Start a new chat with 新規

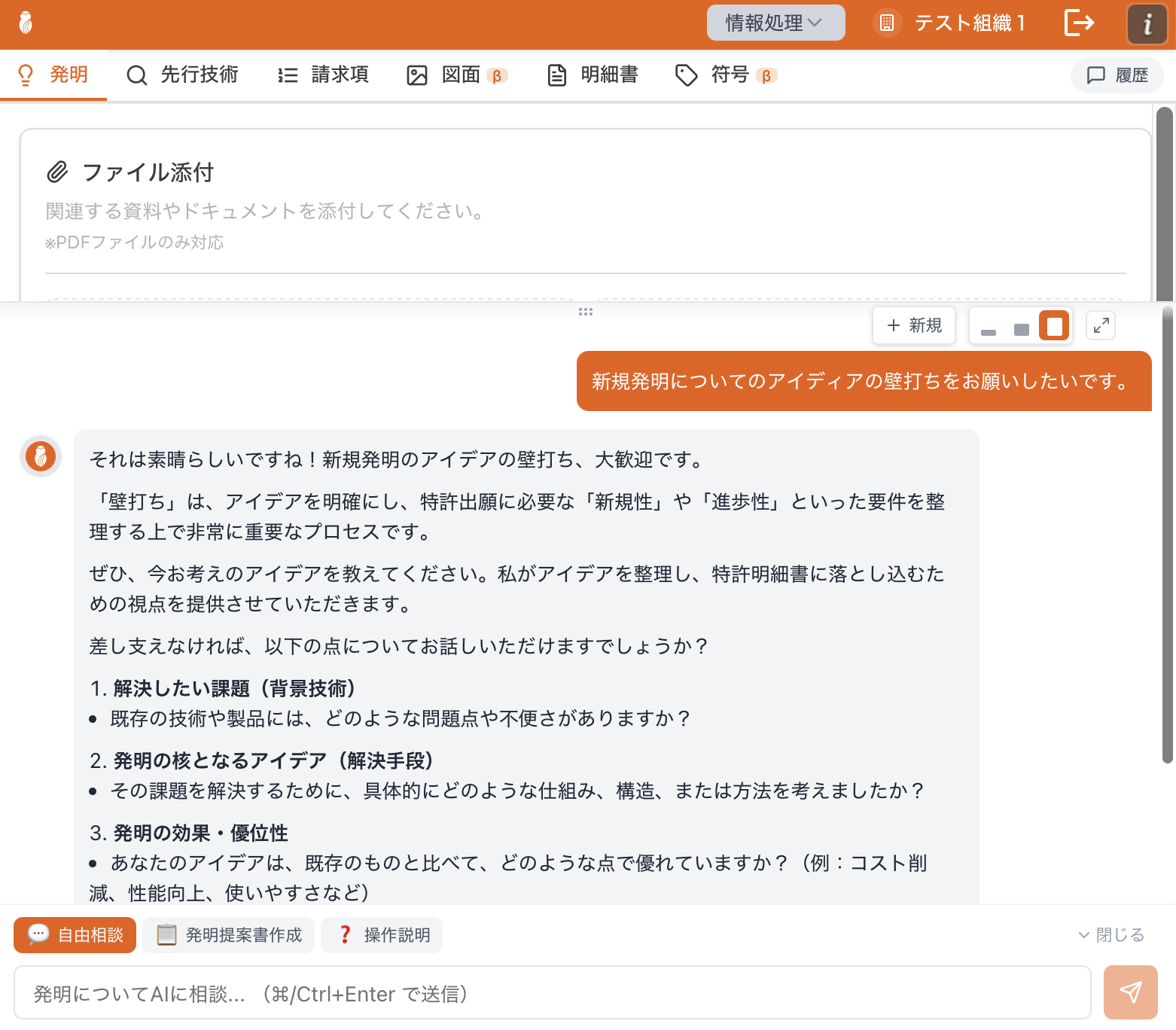914,325
